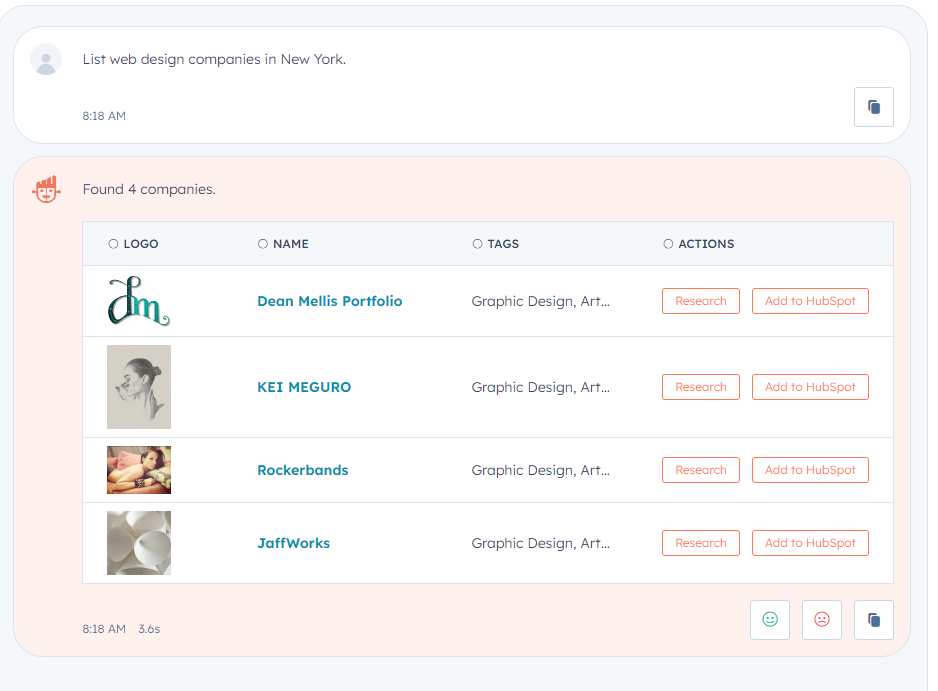Copy the user's query message
Image resolution: width=938 pixels, height=691 pixels.
[x=873, y=107]
